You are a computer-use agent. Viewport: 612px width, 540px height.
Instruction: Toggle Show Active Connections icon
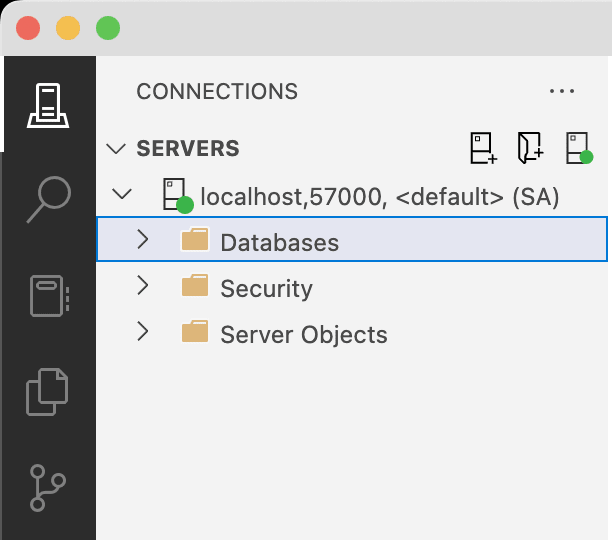(579, 148)
